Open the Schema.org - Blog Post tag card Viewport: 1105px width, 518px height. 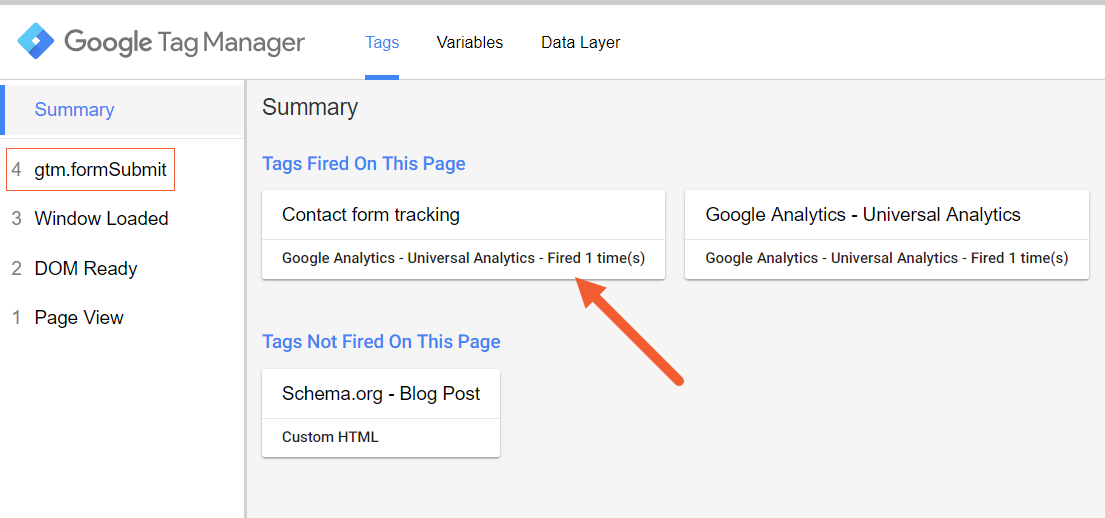(x=381, y=413)
